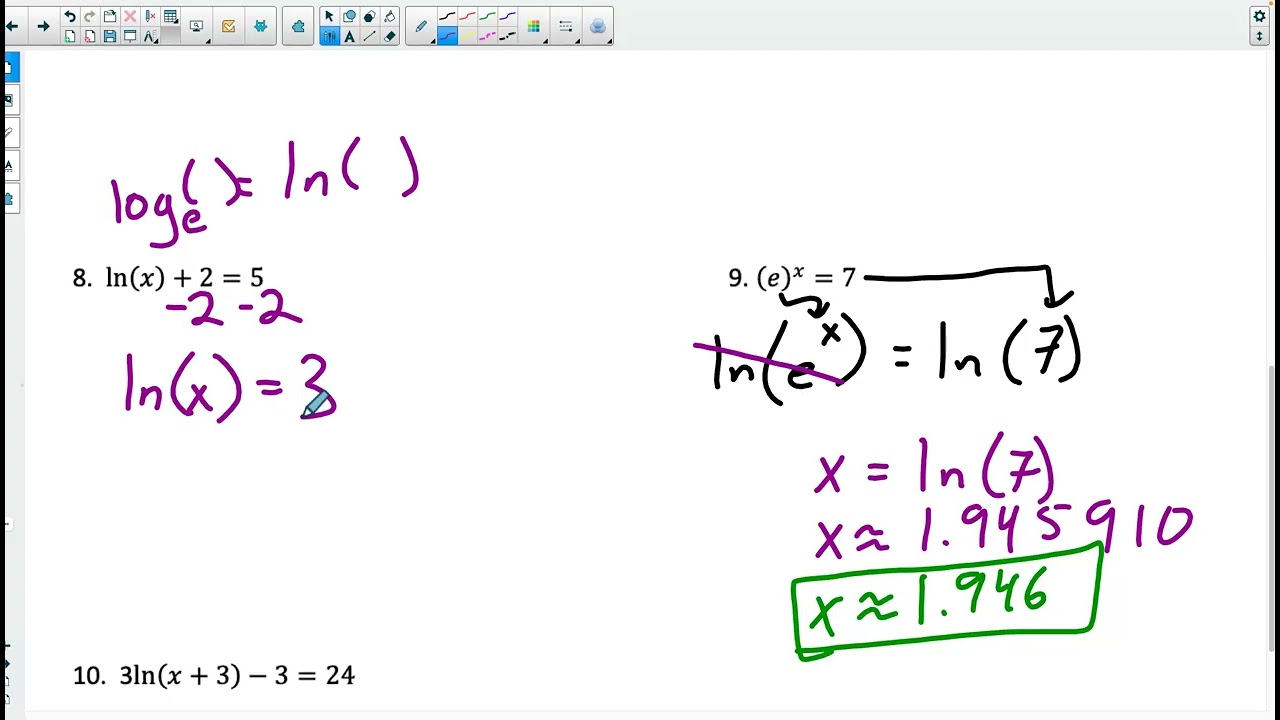The width and height of the screenshot is (1280, 720).
Task: Click problem text '9. (e)^x = 7'
Action: coord(792,277)
